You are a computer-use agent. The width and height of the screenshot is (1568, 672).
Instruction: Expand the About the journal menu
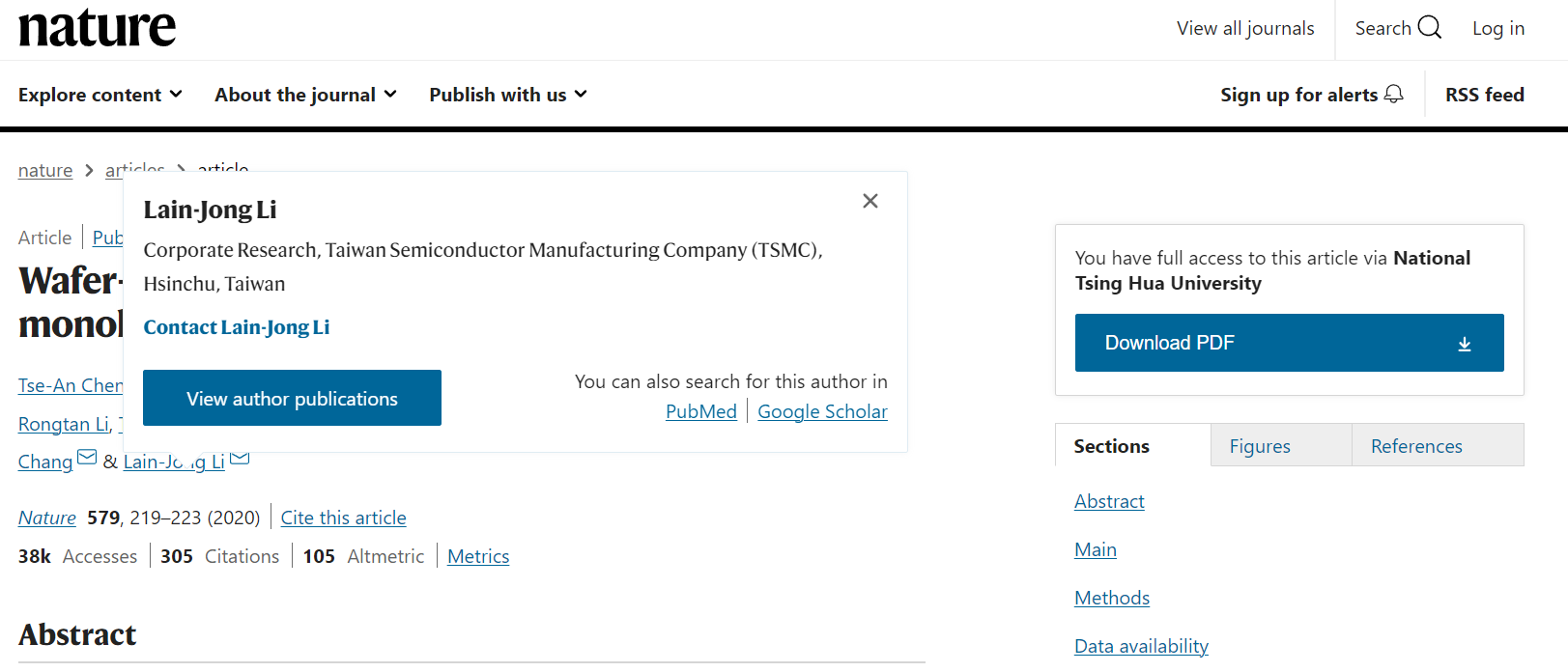(x=306, y=95)
